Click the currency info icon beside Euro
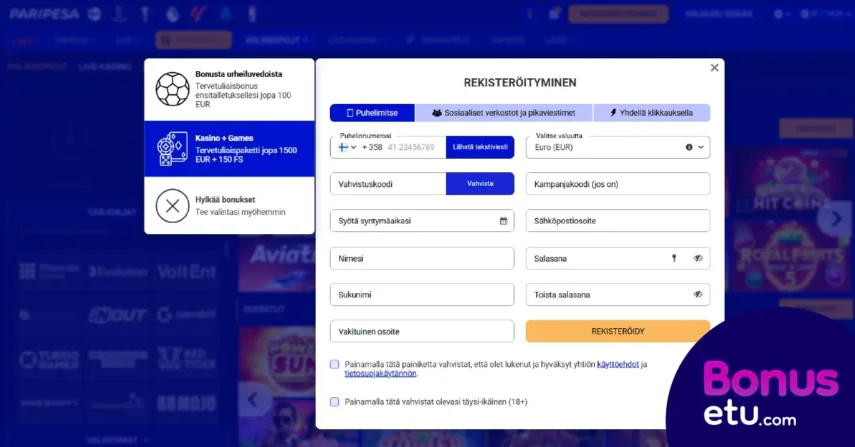 click(x=689, y=147)
